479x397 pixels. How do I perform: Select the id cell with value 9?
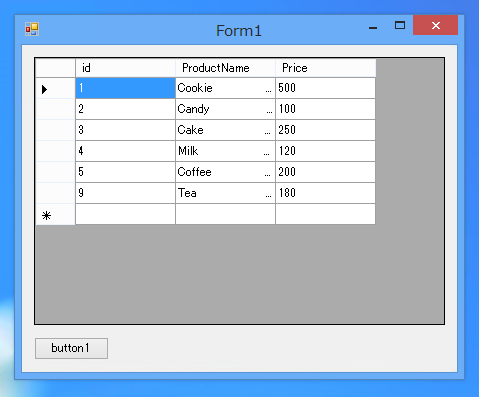(125, 193)
